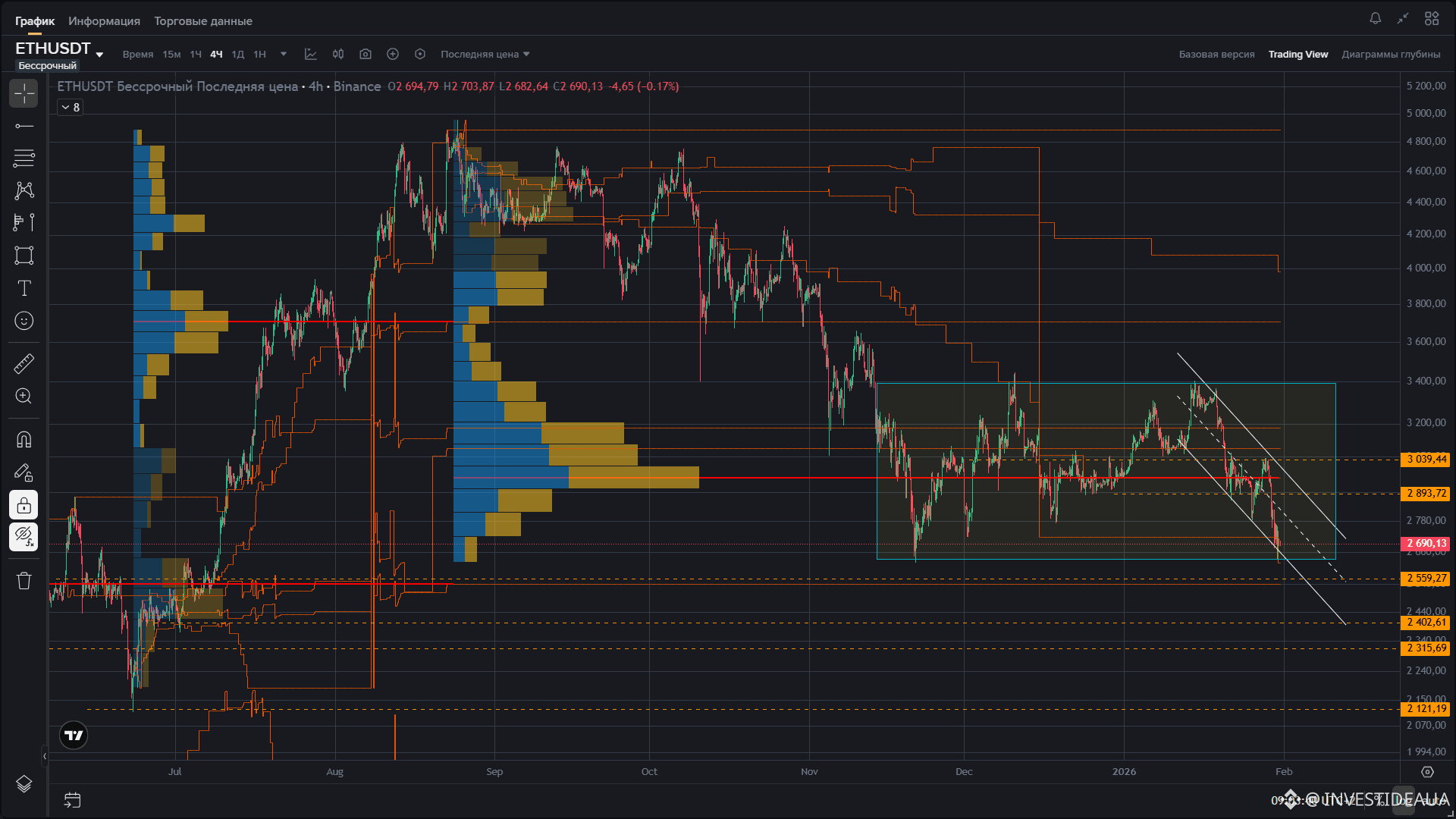Switch to the Информация tab
The image size is (1456, 819).
pos(104,21)
